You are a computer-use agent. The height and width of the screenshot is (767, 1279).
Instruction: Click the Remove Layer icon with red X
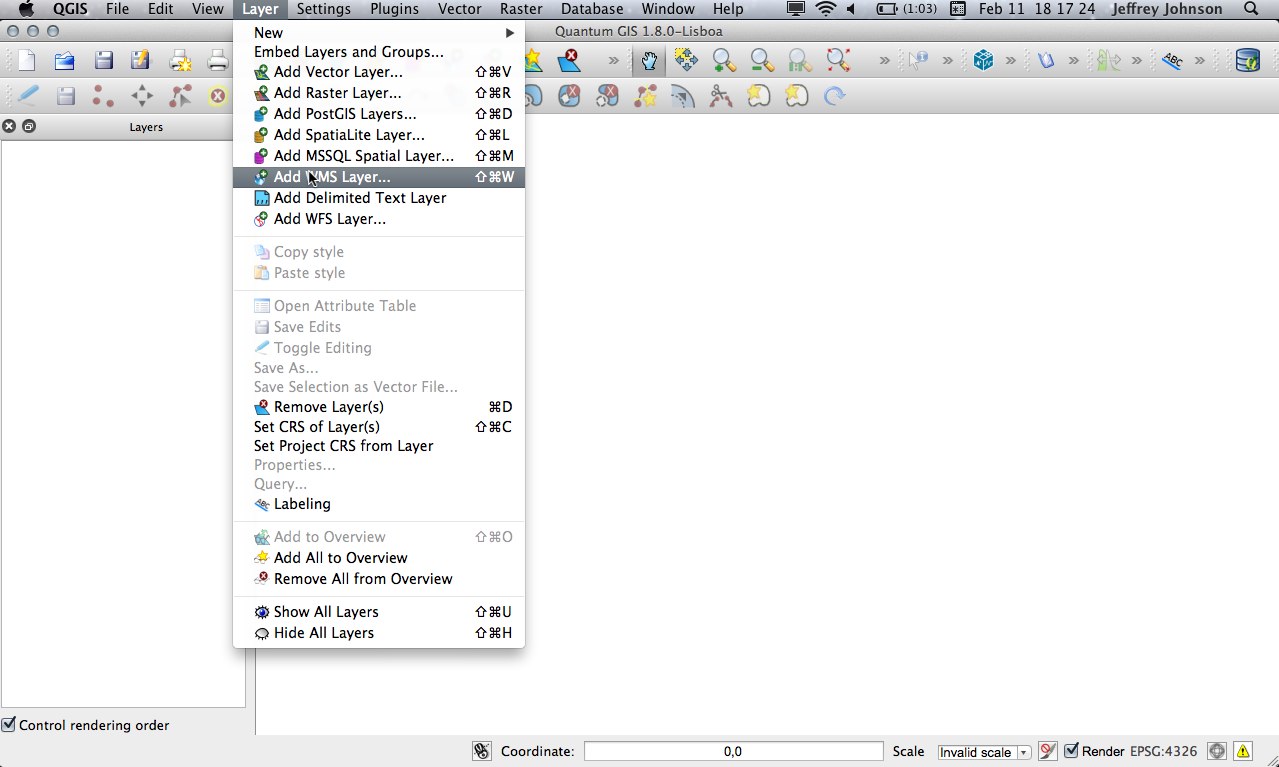[x=569, y=61]
